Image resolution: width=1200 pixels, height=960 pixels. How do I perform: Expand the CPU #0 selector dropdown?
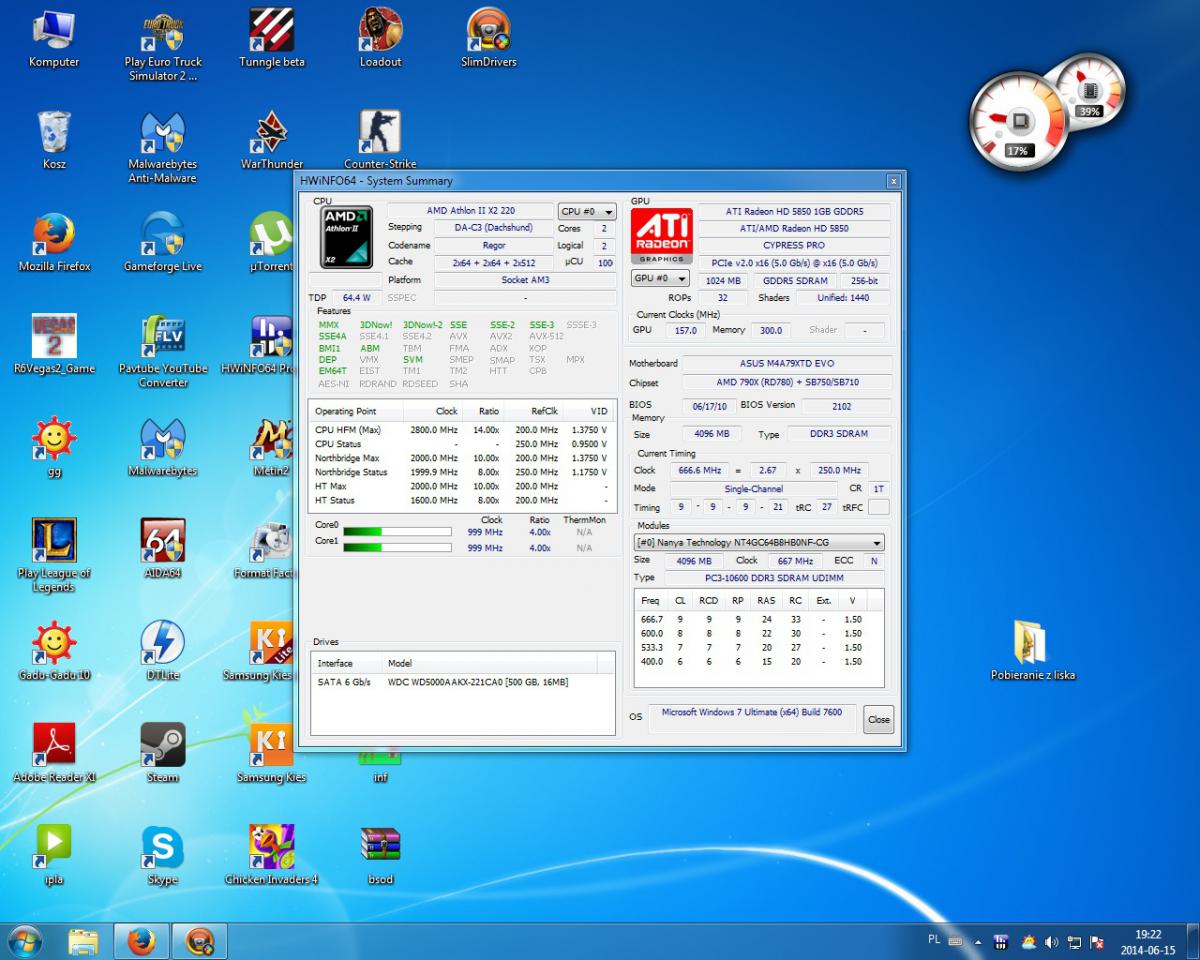[x=587, y=212]
